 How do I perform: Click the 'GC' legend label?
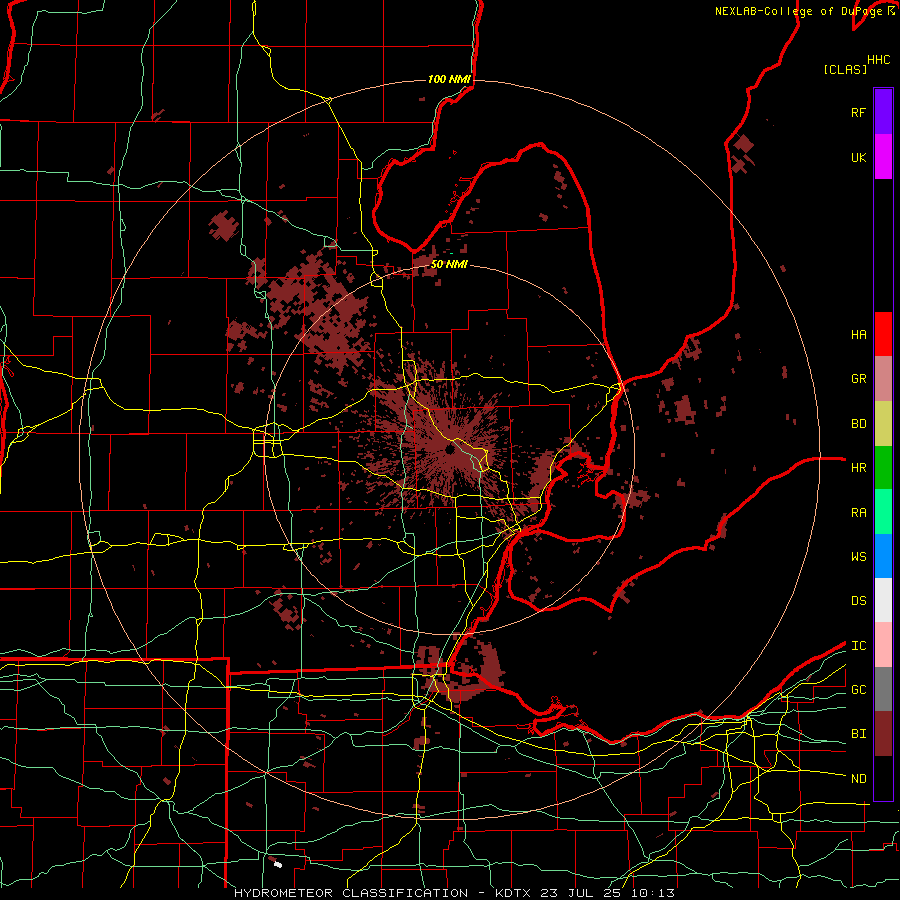click(x=858, y=690)
